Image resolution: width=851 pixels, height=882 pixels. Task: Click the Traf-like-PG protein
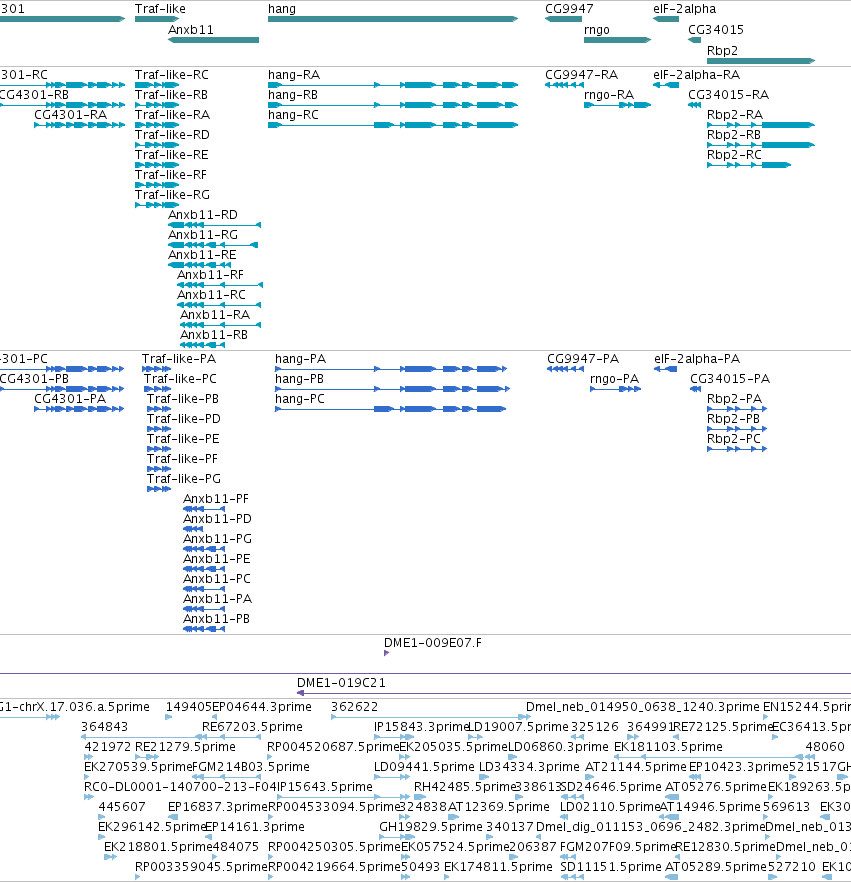click(159, 489)
